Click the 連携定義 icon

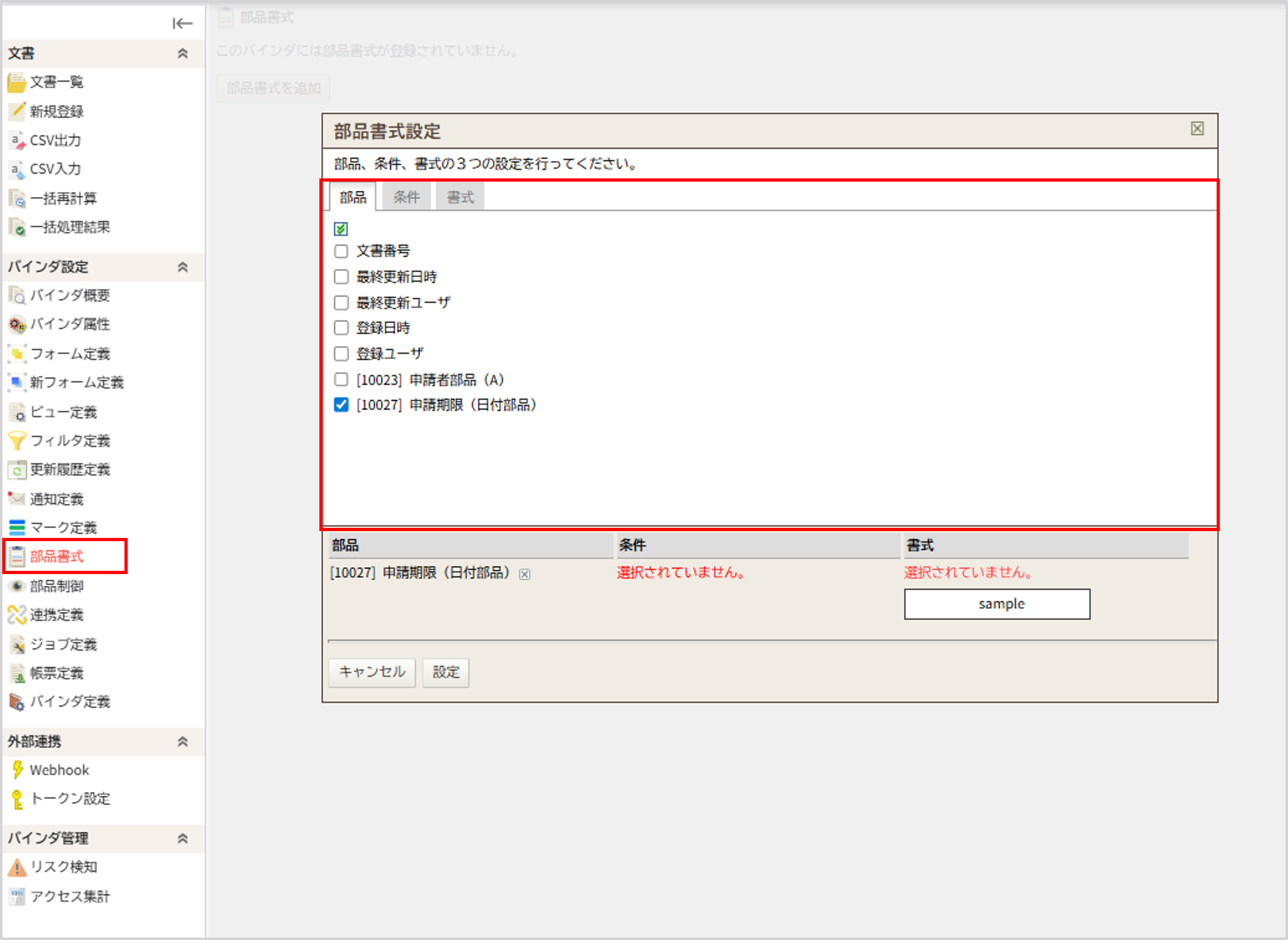[16, 615]
